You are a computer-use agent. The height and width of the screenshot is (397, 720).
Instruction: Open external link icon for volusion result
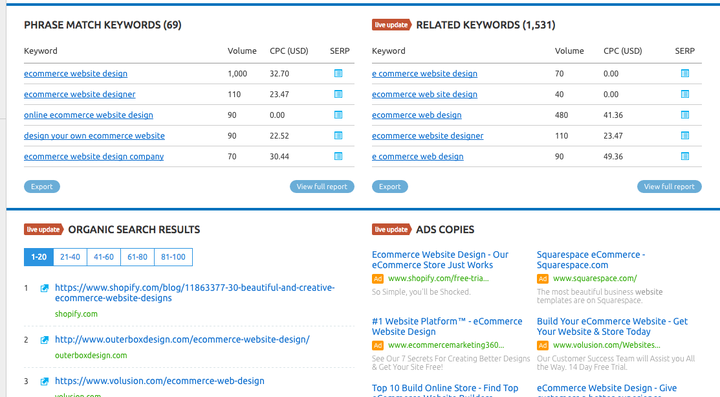[x=44, y=381]
